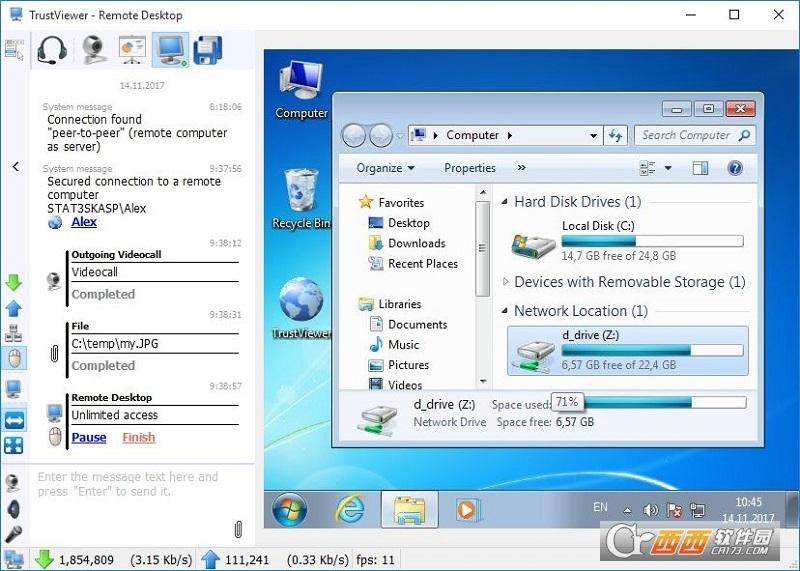Open Computer icon on remote desktop
The width and height of the screenshot is (800, 571).
[x=301, y=90]
